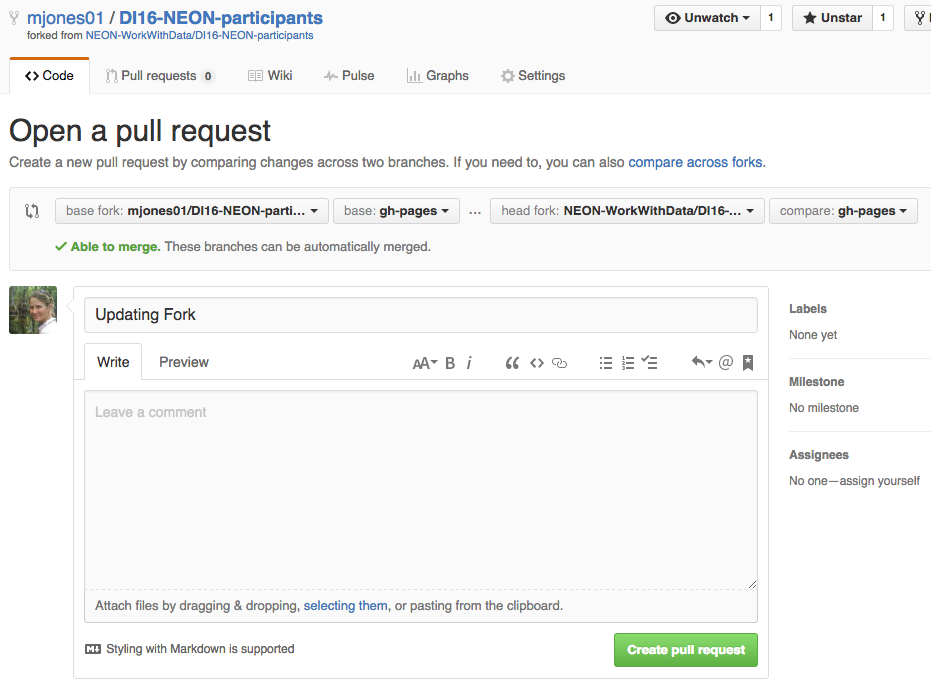Insert a quote with the quote icon
The height and width of the screenshot is (689, 931).
[x=512, y=363]
